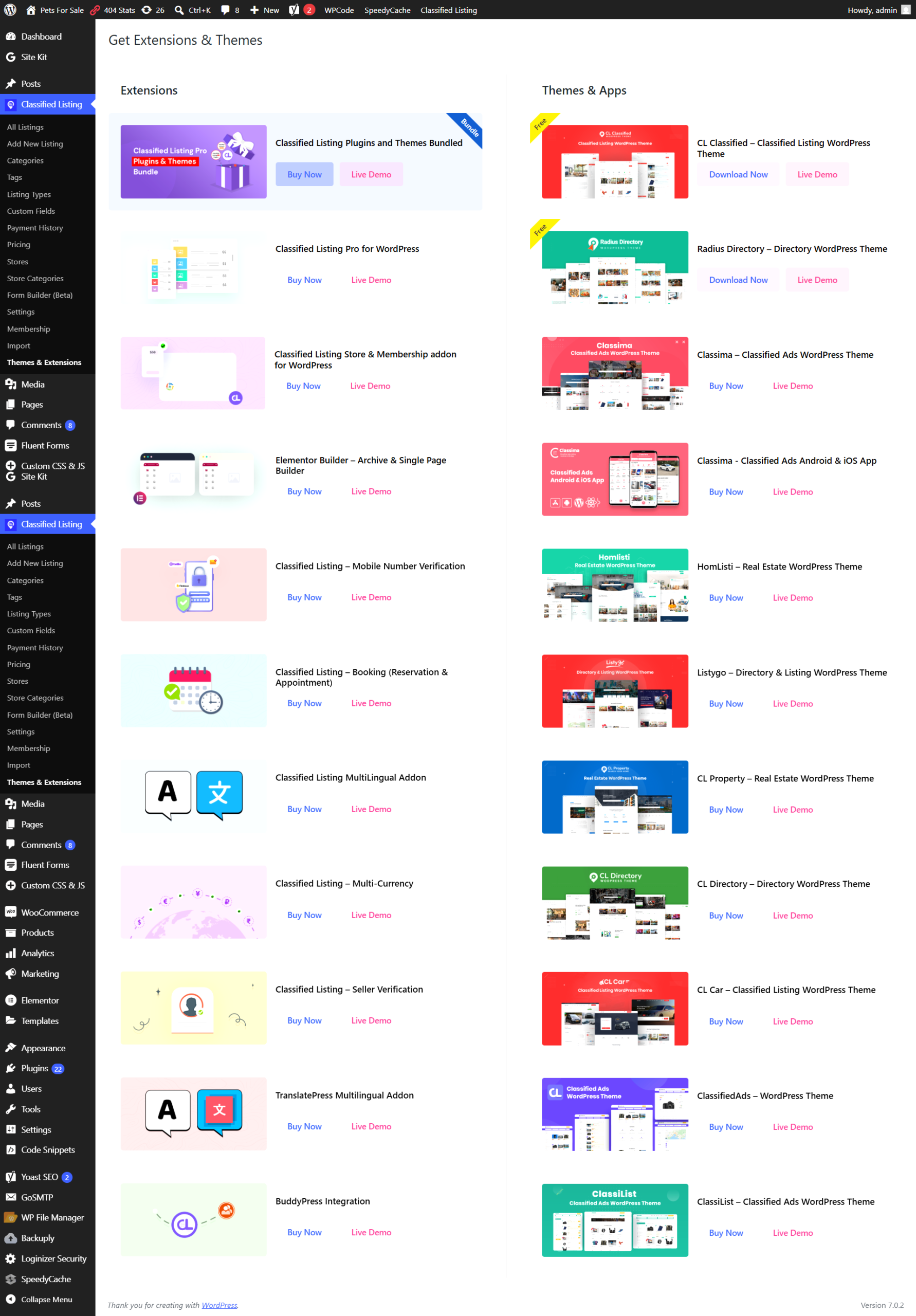
Task: Click the Collapse Menu arrow icon
Action: click(10, 1300)
